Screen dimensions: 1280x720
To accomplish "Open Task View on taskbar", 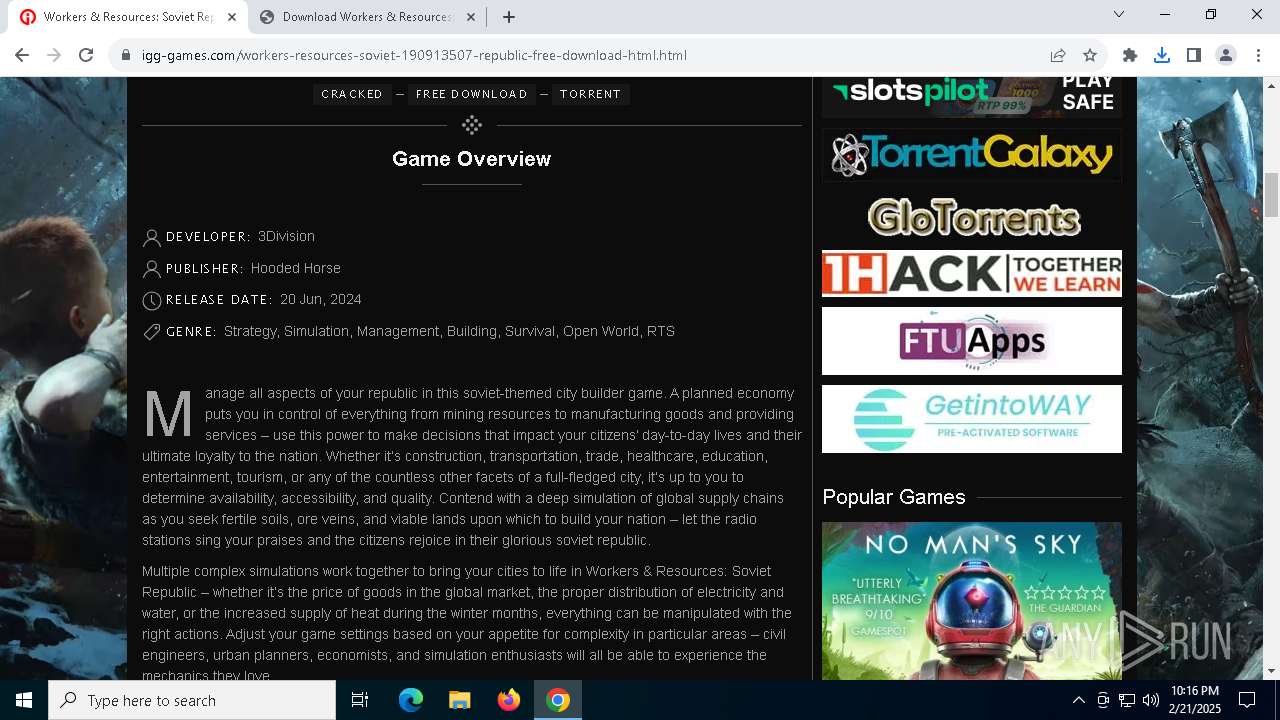I will (x=360, y=700).
